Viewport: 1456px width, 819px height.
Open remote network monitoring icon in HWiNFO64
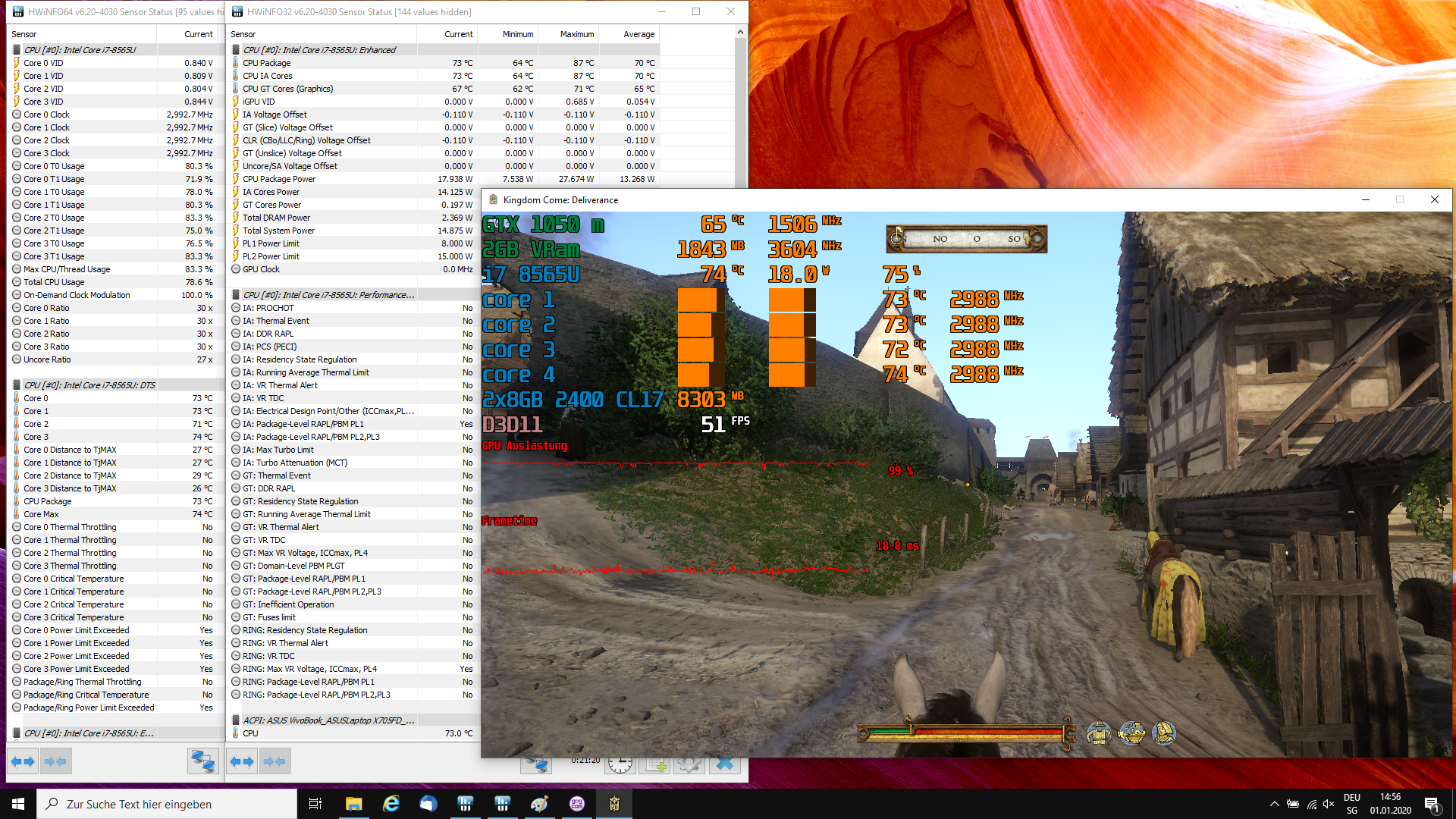tap(202, 761)
